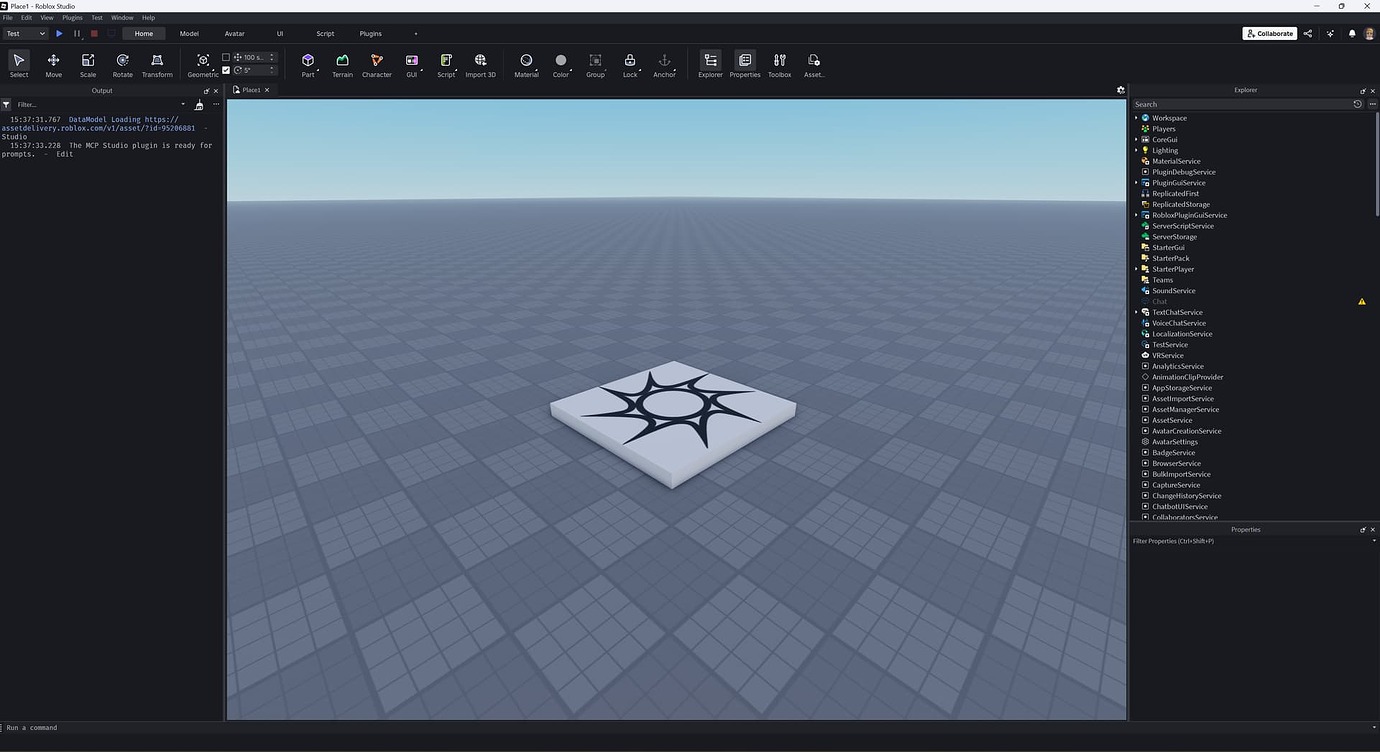Viewport: 1380px width, 752px height.
Task: Expand the TextChatService node
Action: 1137,312
